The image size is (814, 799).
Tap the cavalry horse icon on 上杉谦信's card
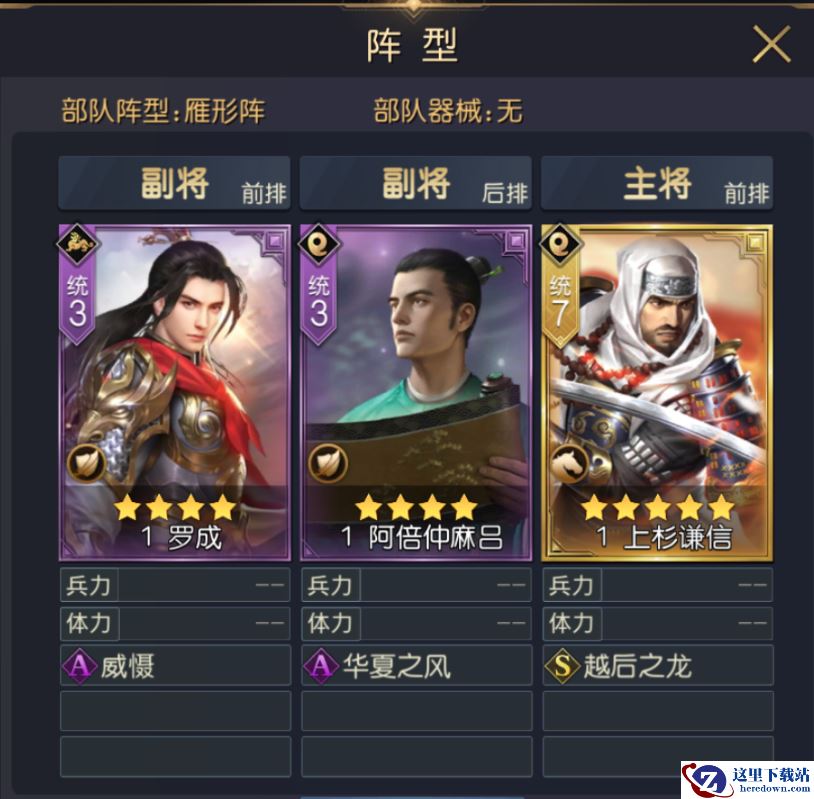pyautogui.click(x=569, y=463)
